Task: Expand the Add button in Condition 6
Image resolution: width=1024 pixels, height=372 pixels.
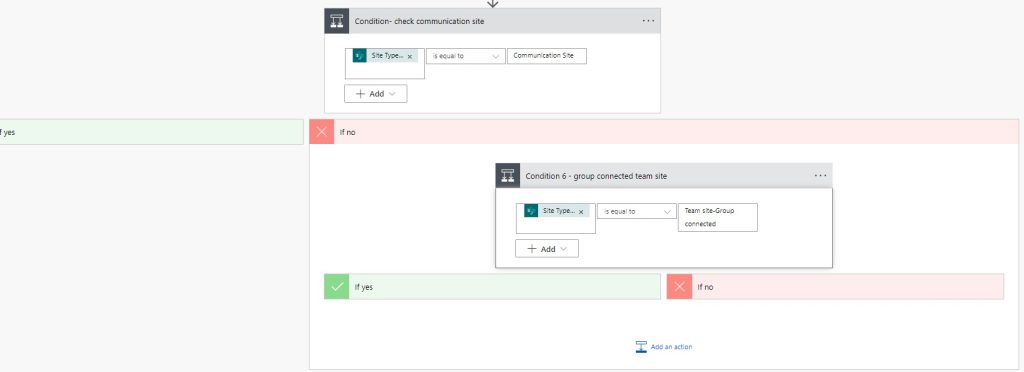Action: (547, 249)
